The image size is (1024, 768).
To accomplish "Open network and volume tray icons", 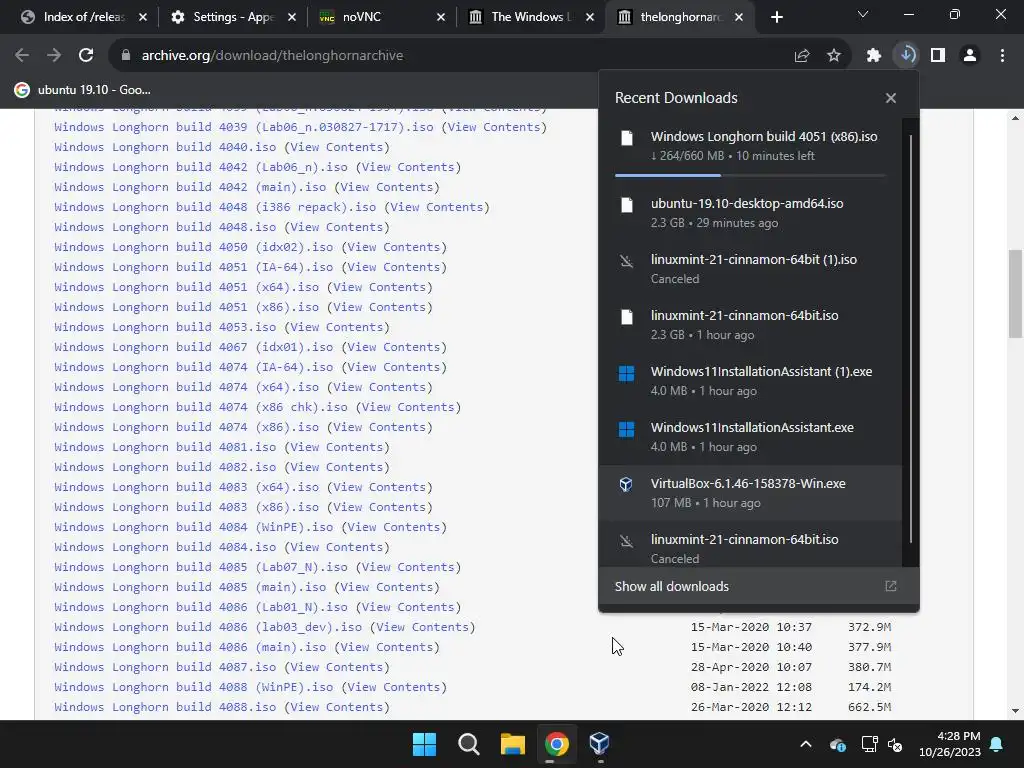I will (882, 744).
